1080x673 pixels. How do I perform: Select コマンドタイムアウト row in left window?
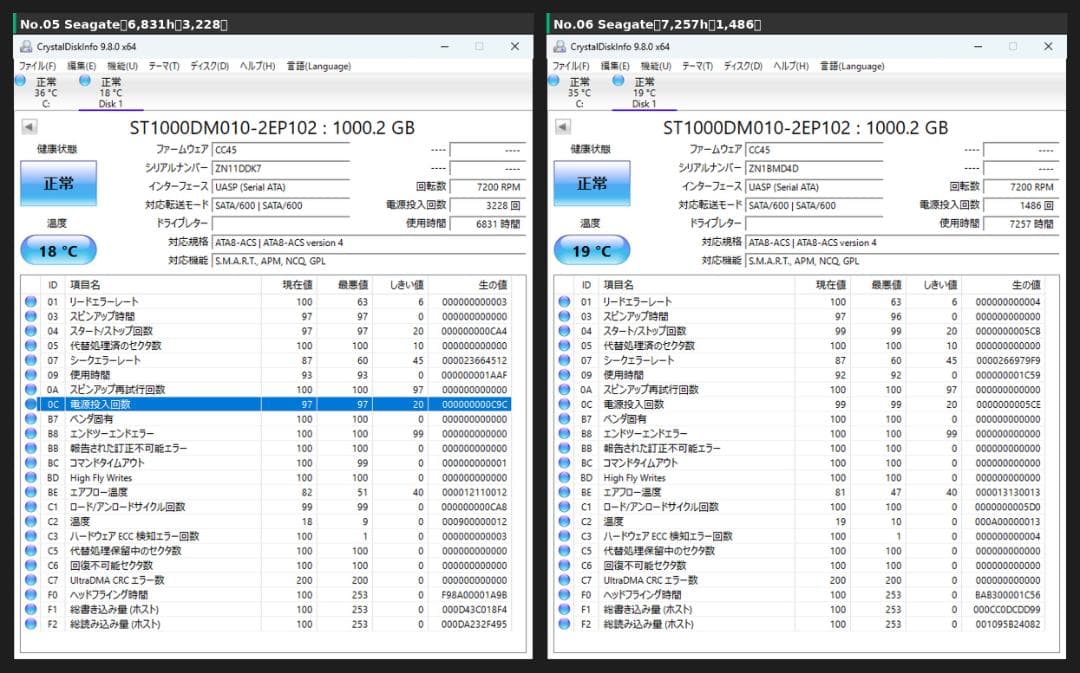pos(267,463)
